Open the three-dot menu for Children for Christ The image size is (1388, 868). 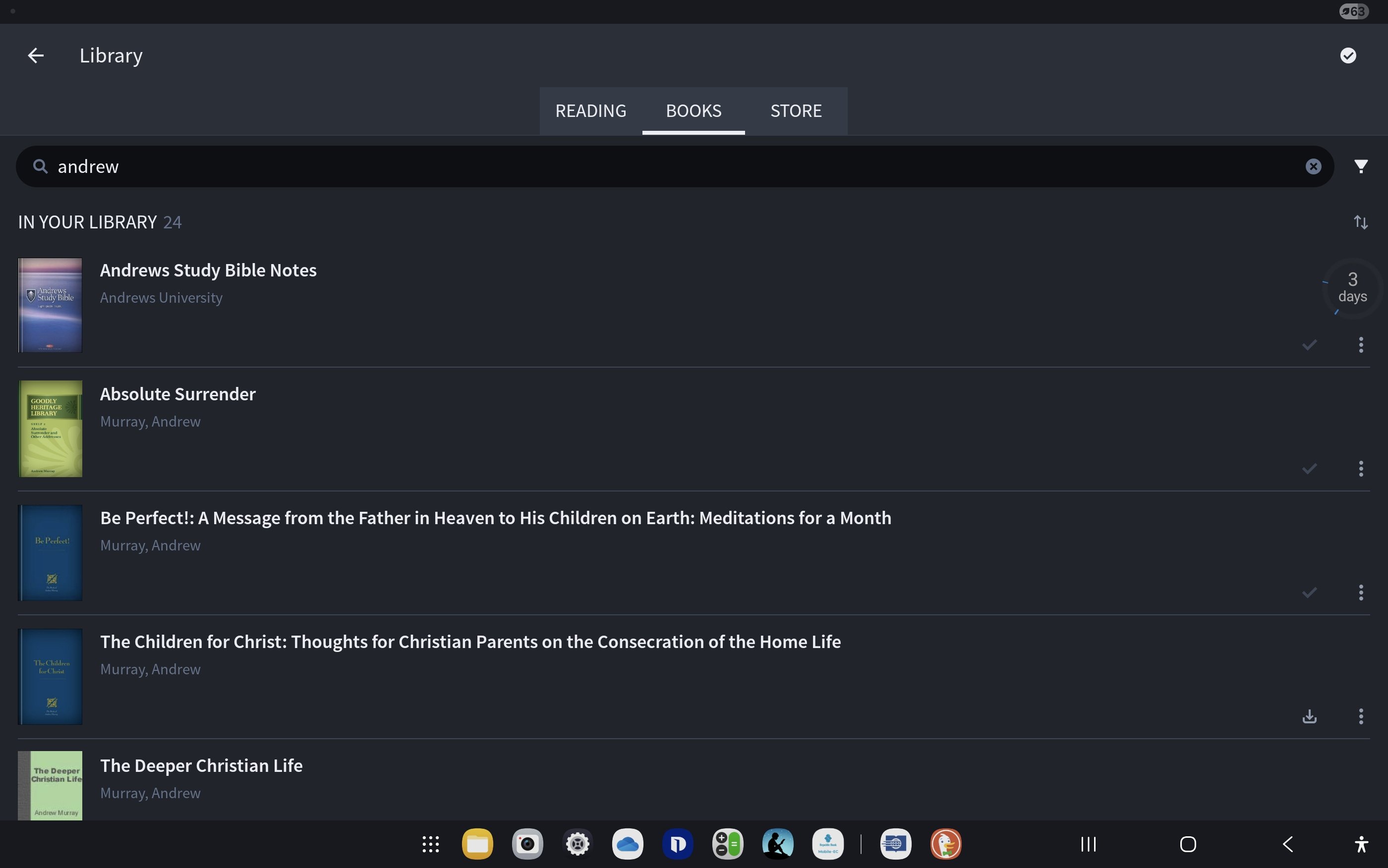(x=1360, y=716)
